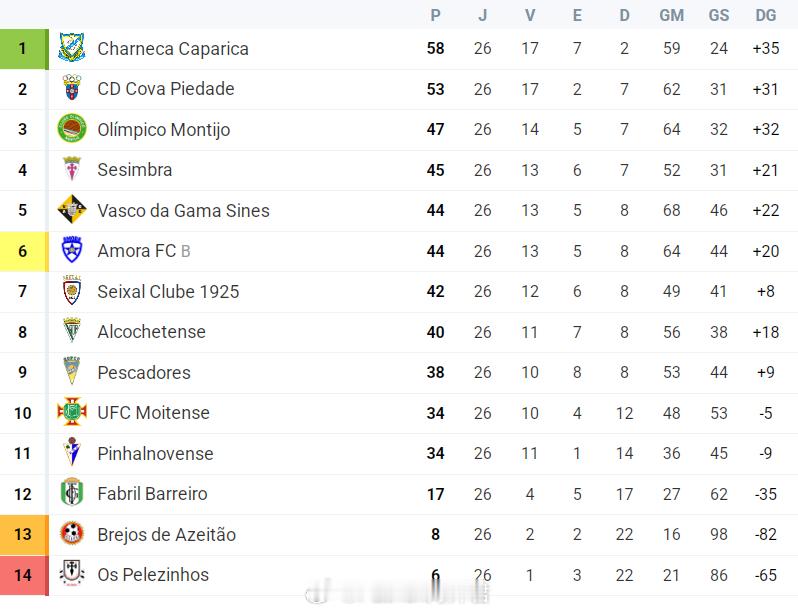Click the UFC Moitense green cross emblem
Image resolution: width=798 pixels, height=613 pixels.
(72, 412)
